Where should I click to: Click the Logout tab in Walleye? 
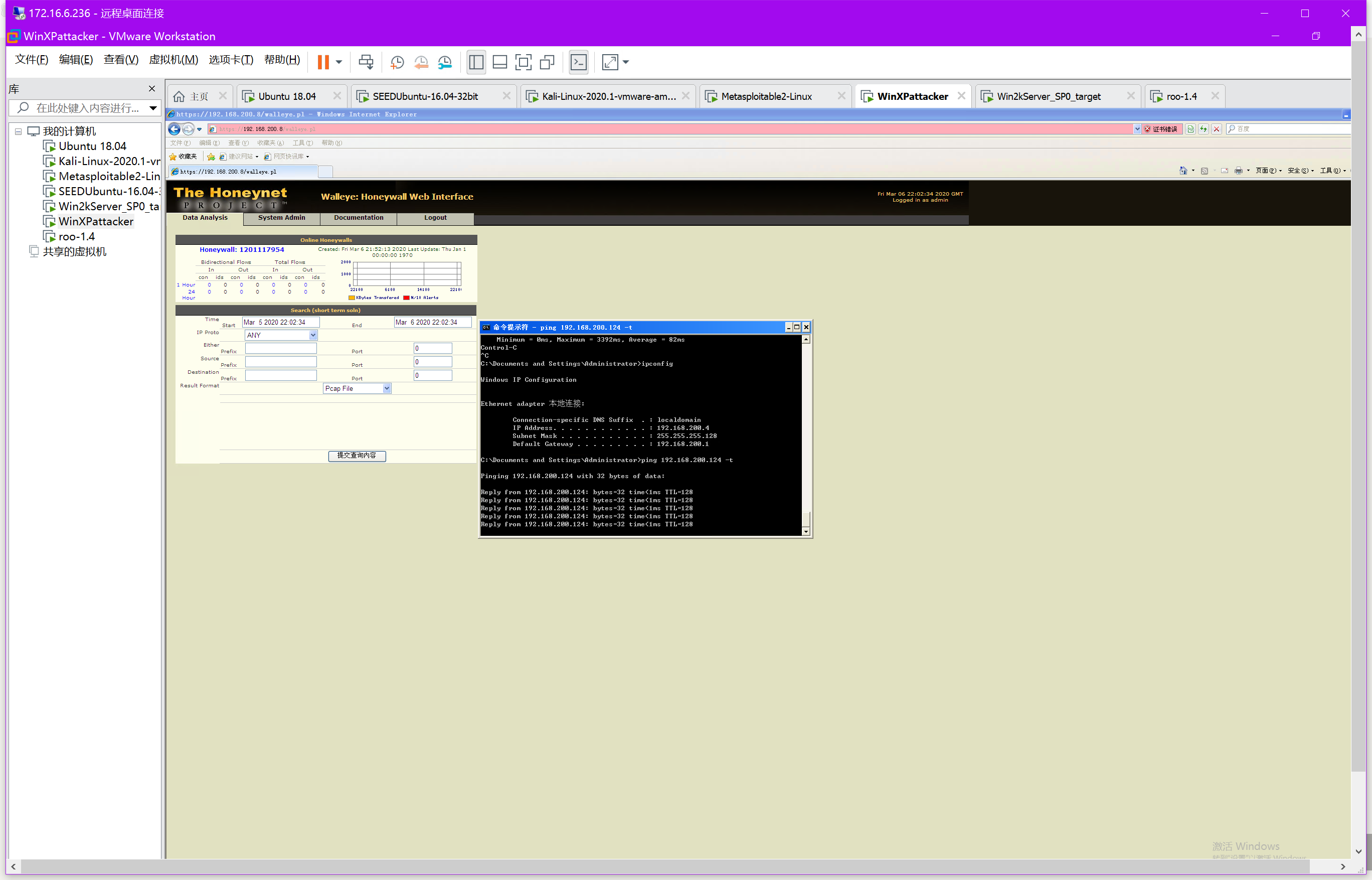point(435,218)
